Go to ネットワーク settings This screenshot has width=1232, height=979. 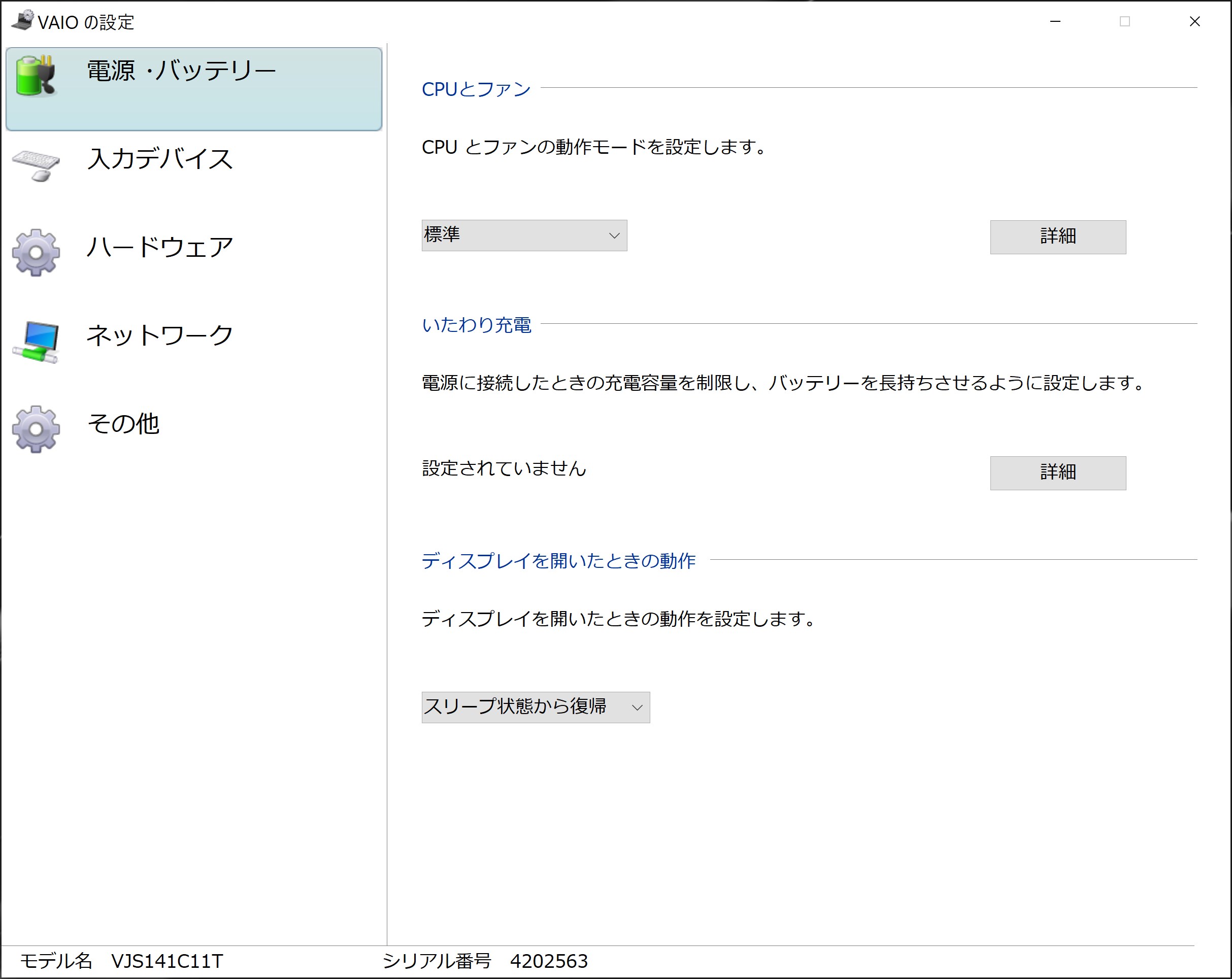pyautogui.click(x=160, y=335)
